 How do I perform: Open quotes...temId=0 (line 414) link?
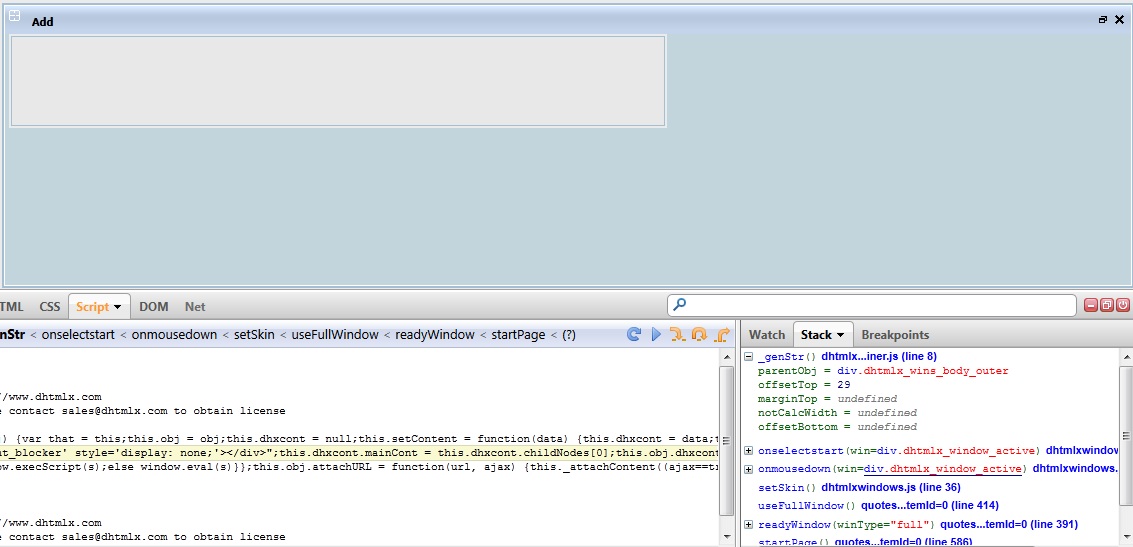930,506
